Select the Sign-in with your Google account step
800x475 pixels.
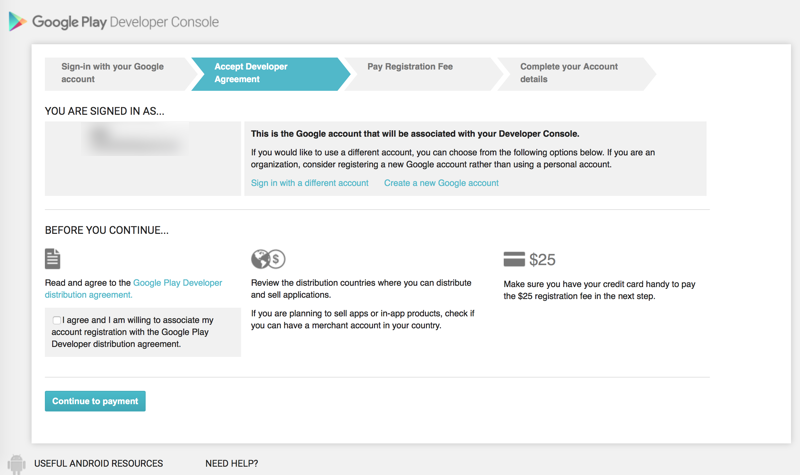(112, 73)
